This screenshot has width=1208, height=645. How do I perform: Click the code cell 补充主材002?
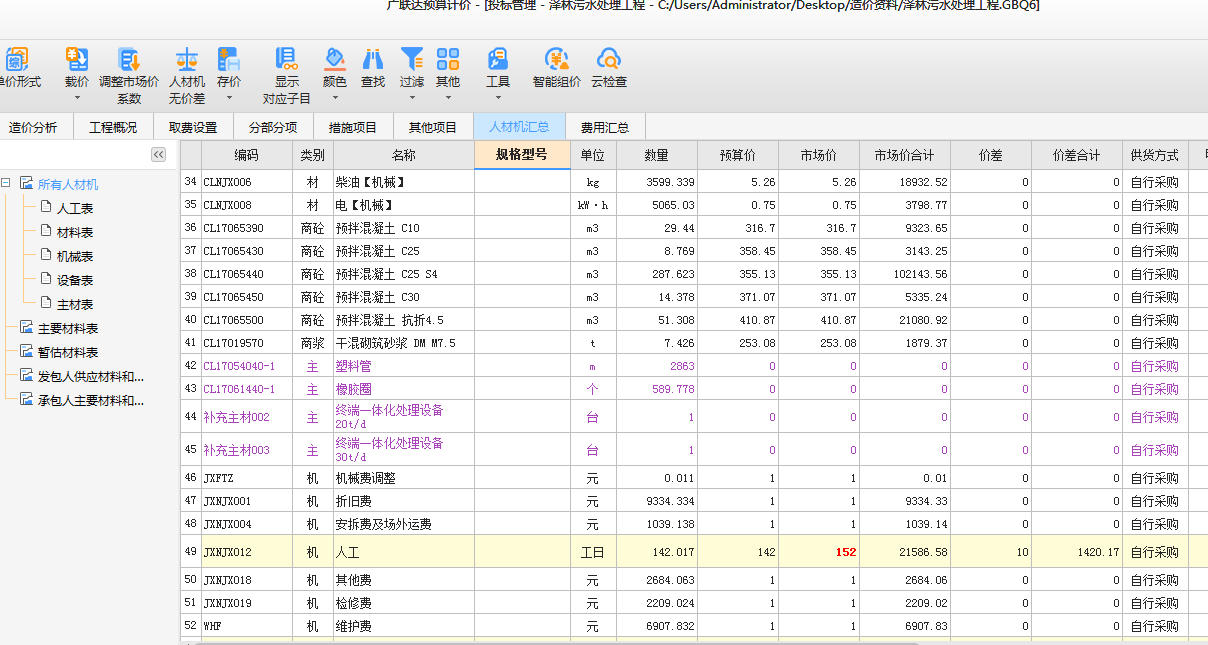click(246, 417)
